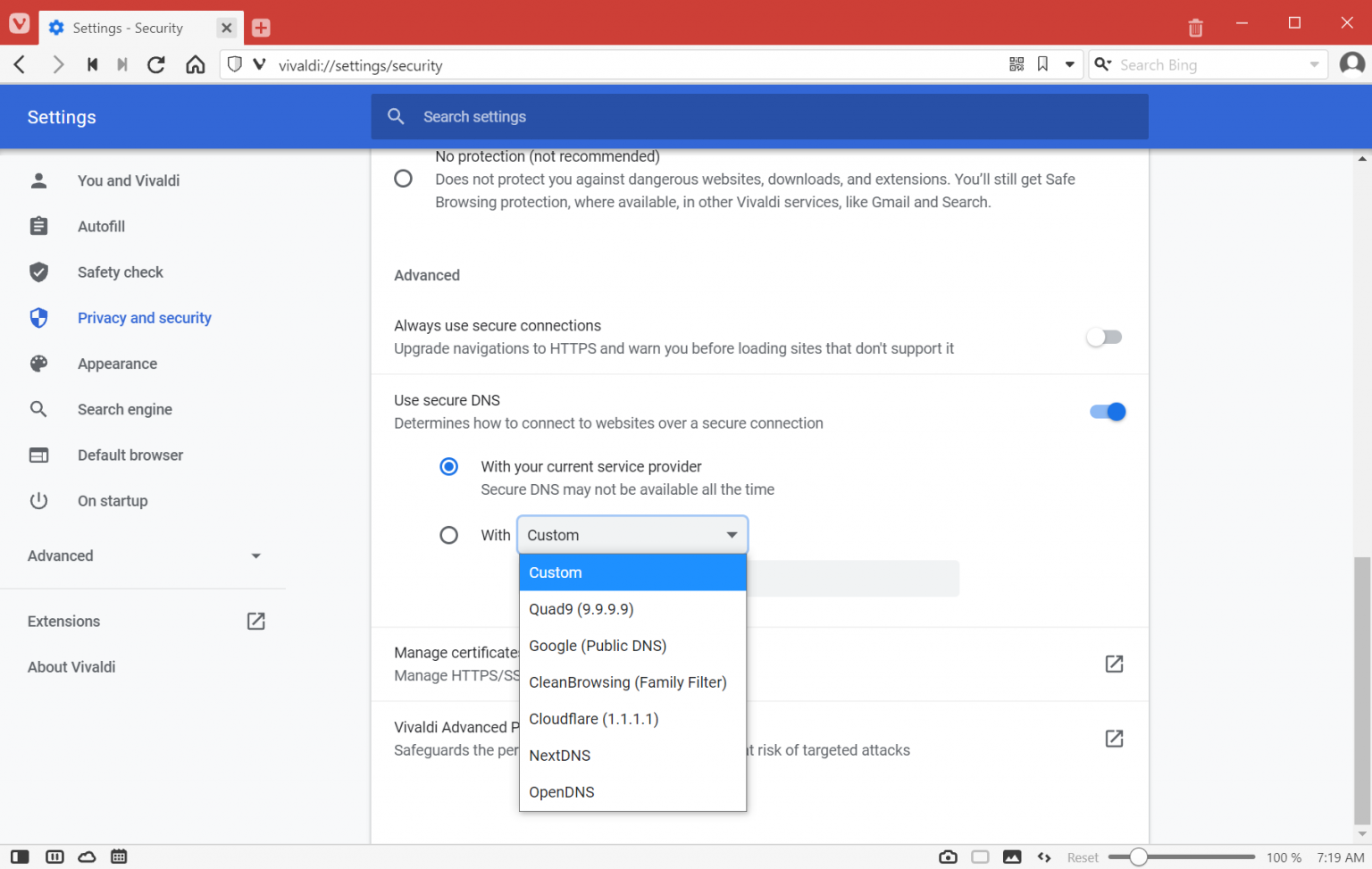The image size is (1372, 869).
Task: Switch to the Appearance settings section
Action: click(x=117, y=363)
